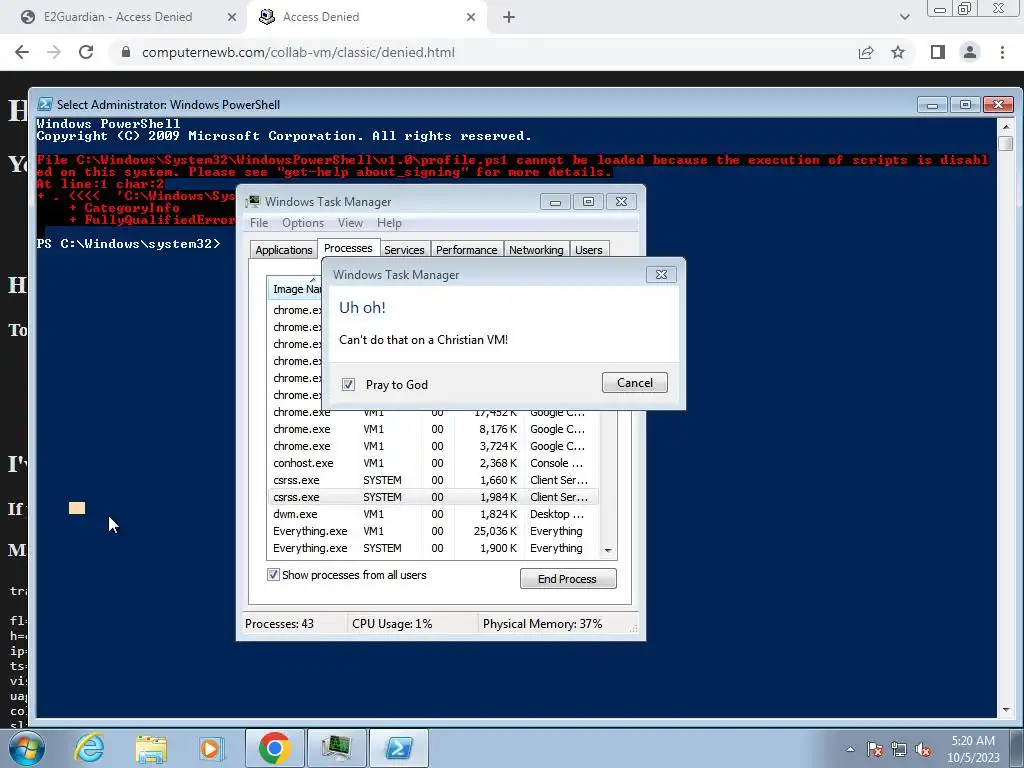This screenshot has height=768, width=1024.
Task: Click PowerShell scrollbar up arrow
Action: [x=1006, y=126]
